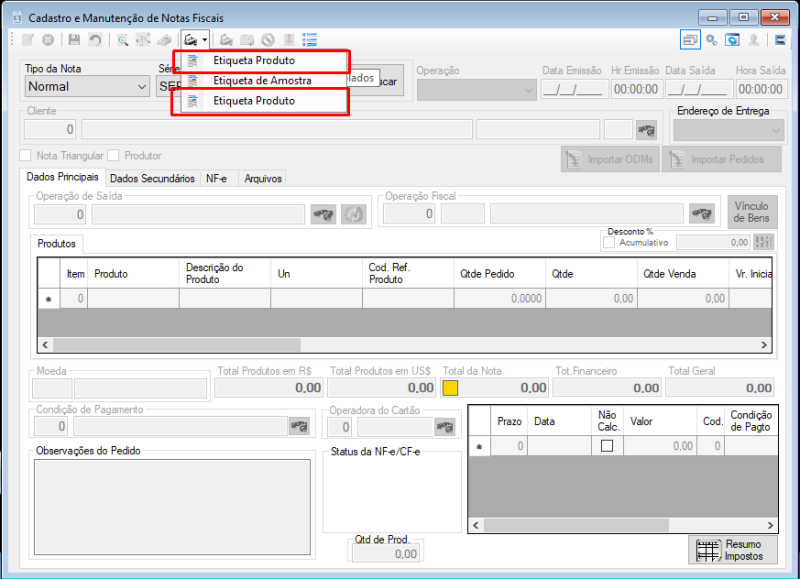Open the Tipo da Nota dropdown
This screenshot has width=800, height=579.
pos(87,86)
